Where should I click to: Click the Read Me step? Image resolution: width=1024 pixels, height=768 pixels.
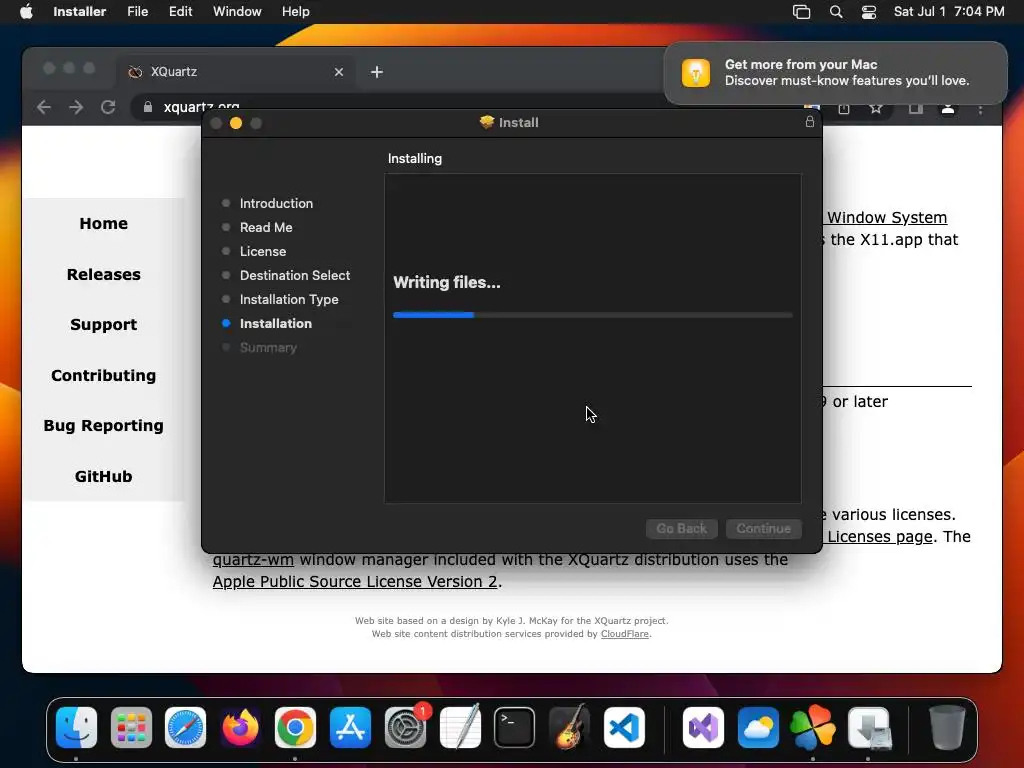[x=266, y=227]
